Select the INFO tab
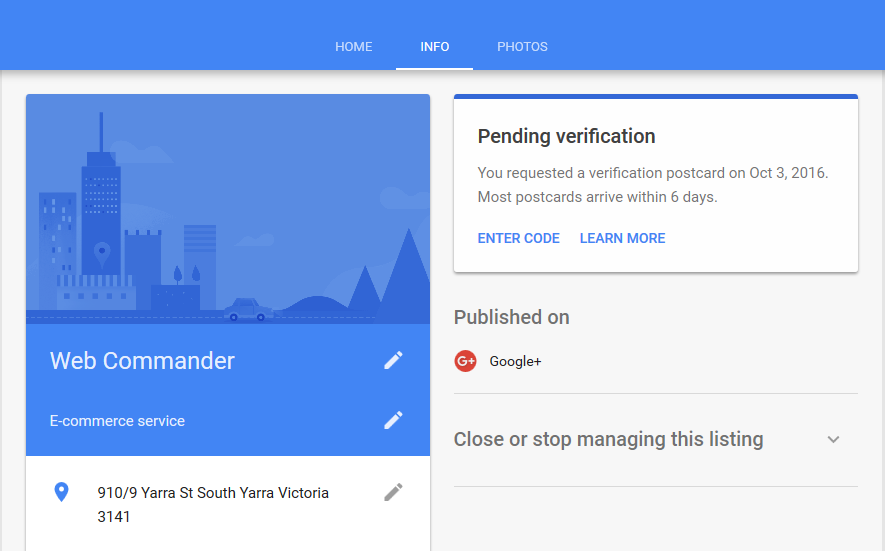Viewport: 885px width, 551px height. (435, 47)
